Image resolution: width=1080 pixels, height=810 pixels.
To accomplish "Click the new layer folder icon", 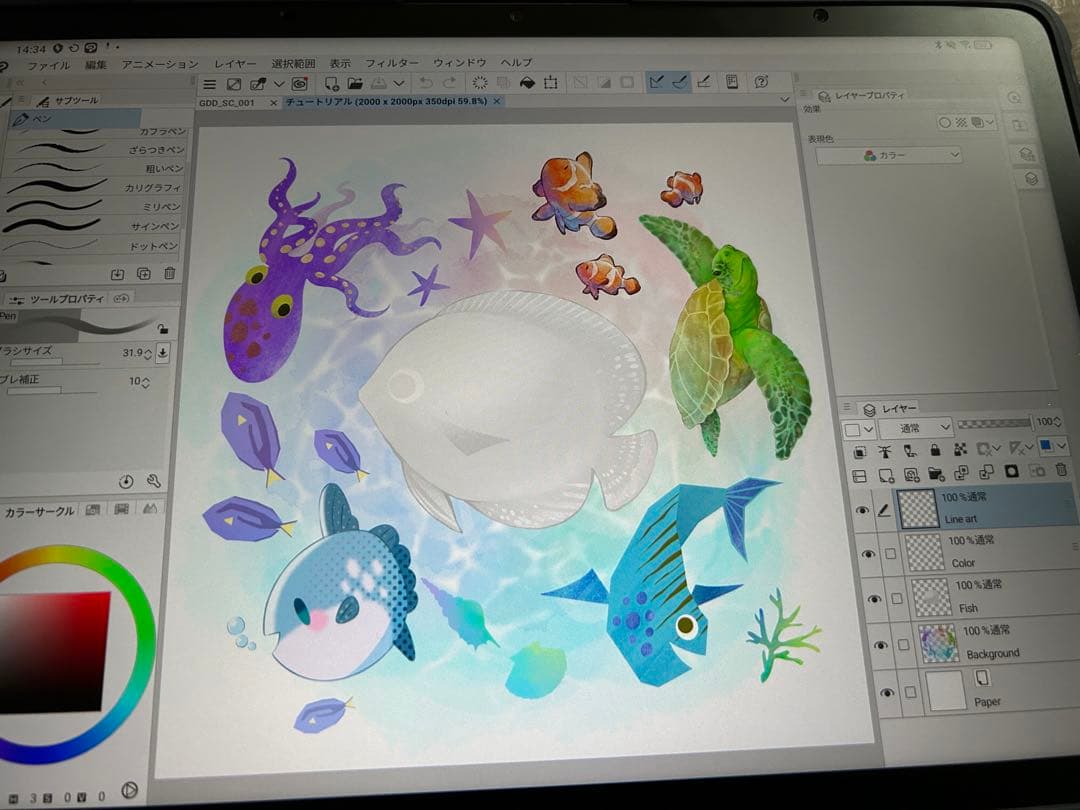I will coord(936,475).
